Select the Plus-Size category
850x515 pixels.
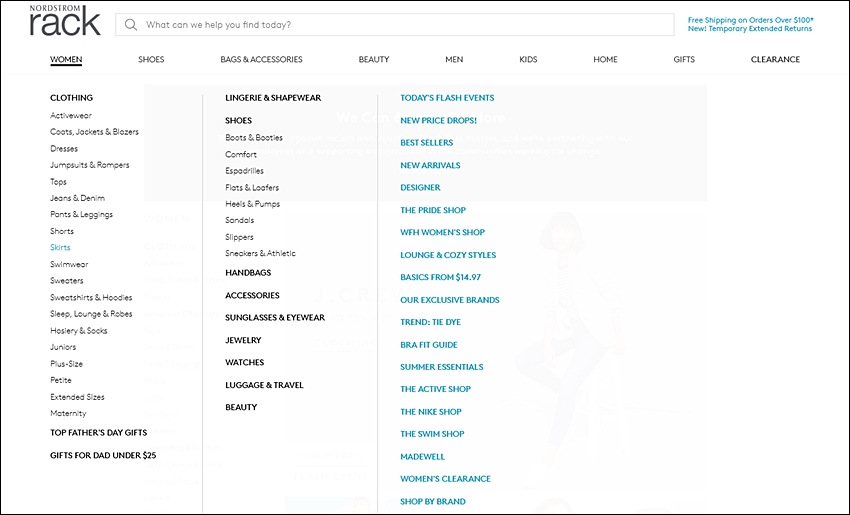pyautogui.click(x=66, y=364)
